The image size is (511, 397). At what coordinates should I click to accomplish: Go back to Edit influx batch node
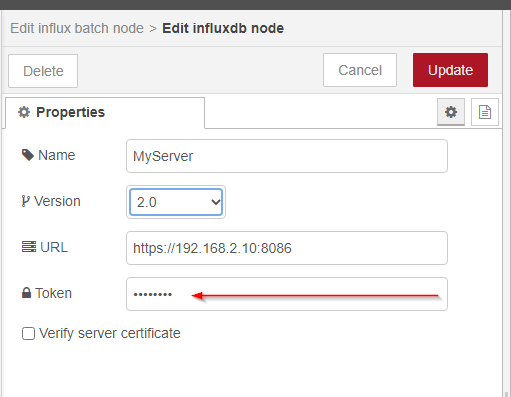pos(77,28)
